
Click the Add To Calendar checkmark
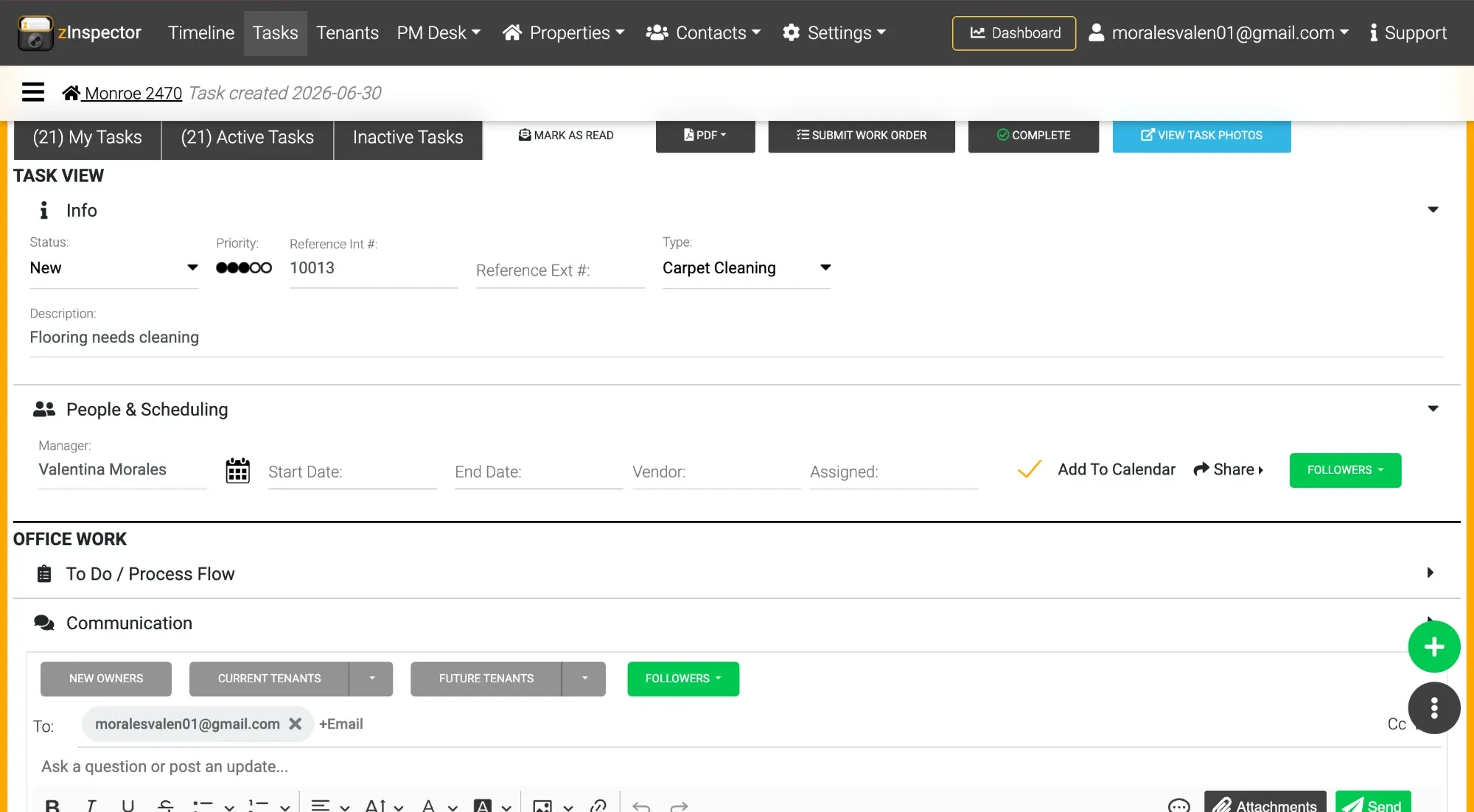pos(1029,469)
